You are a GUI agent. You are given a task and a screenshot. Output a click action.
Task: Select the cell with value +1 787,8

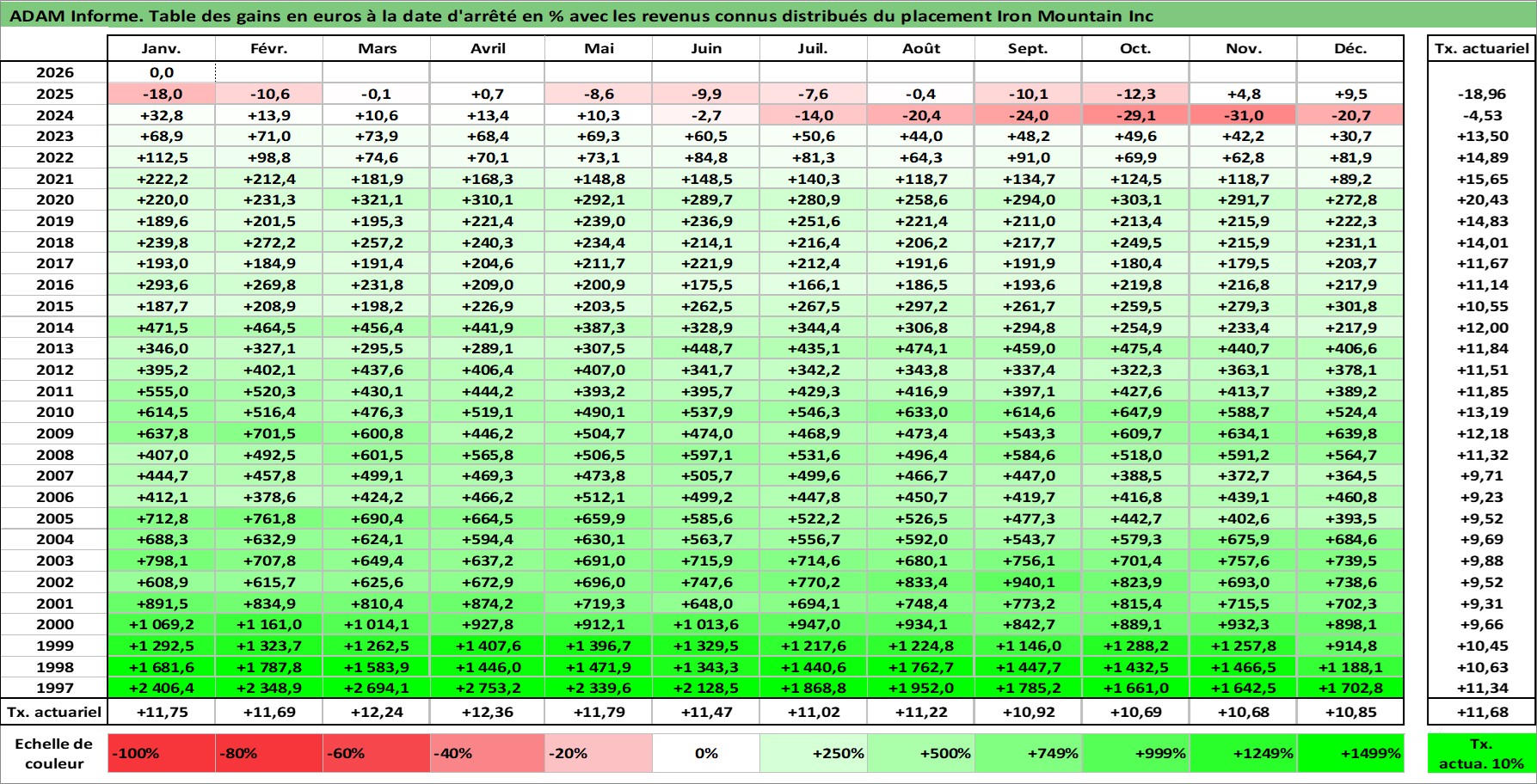(269, 667)
